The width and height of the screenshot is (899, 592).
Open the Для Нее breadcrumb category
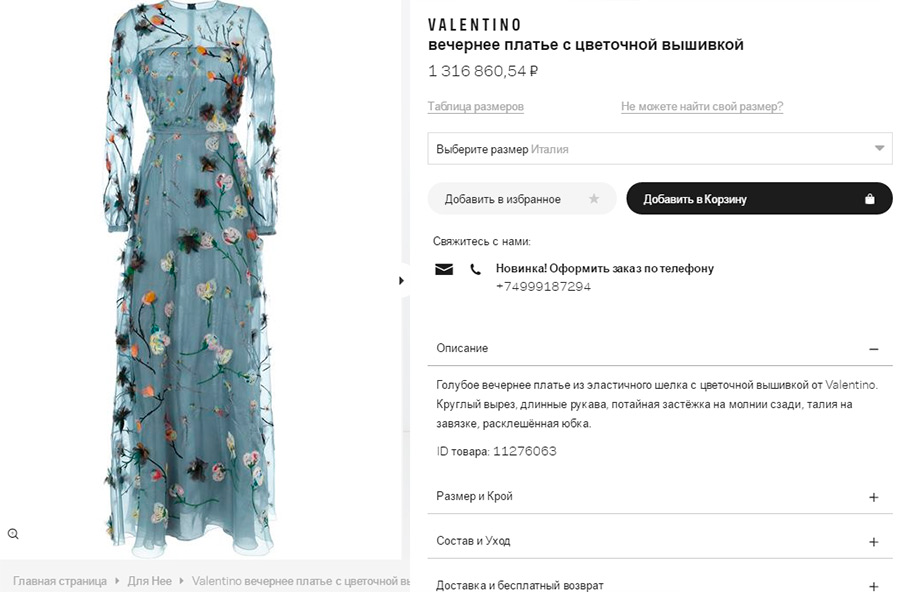(x=148, y=580)
